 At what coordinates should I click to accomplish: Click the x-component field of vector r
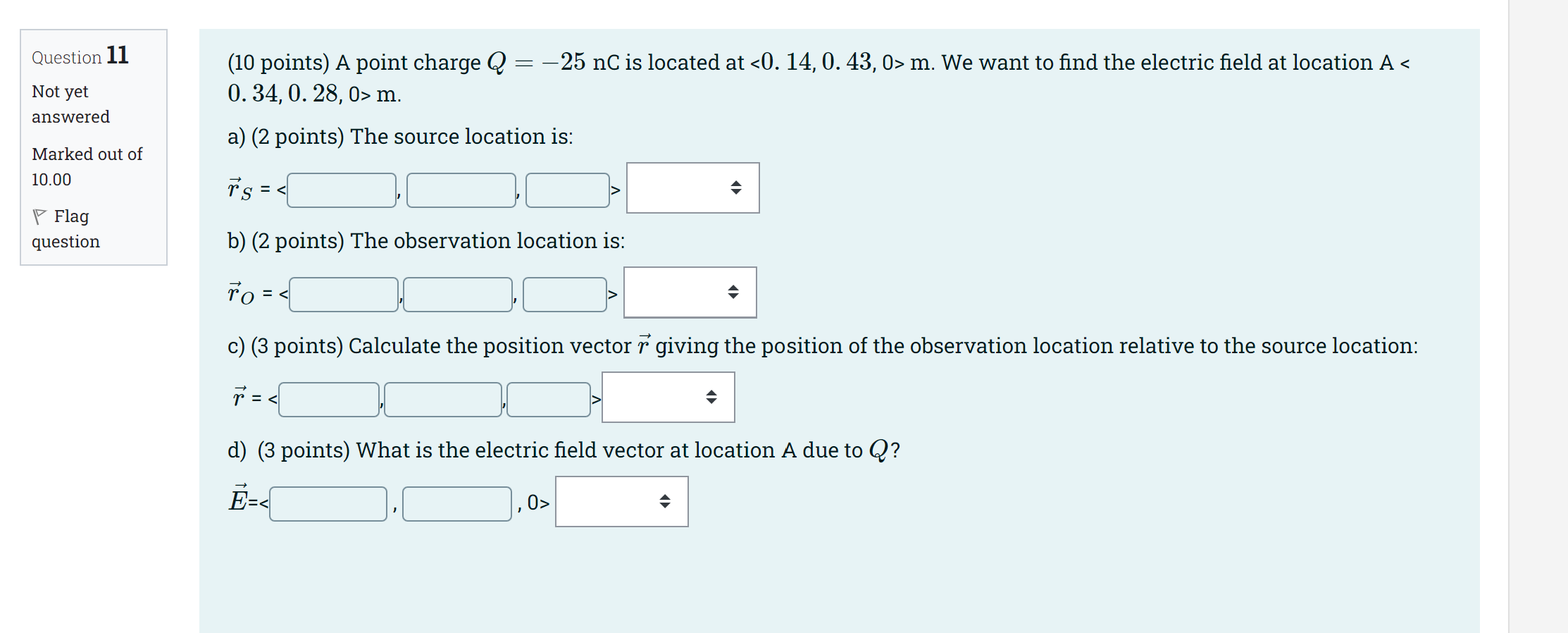coord(328,398)
